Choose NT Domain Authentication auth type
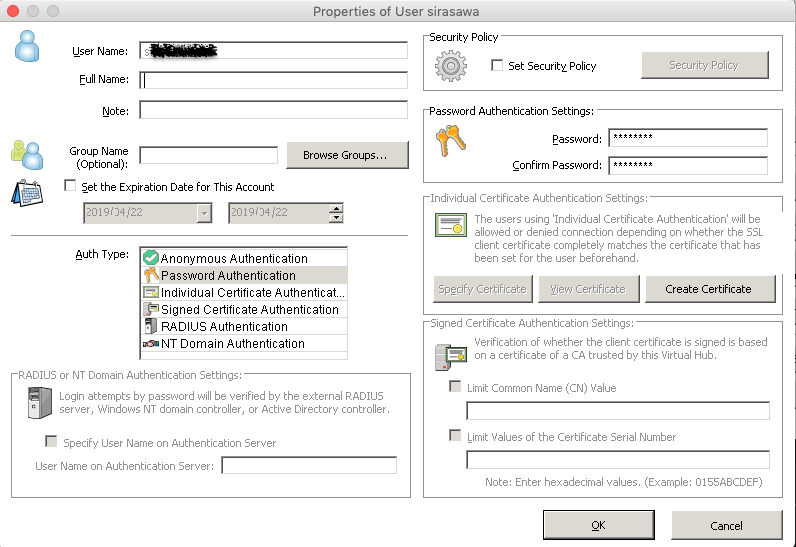 (x=232, y=343)
